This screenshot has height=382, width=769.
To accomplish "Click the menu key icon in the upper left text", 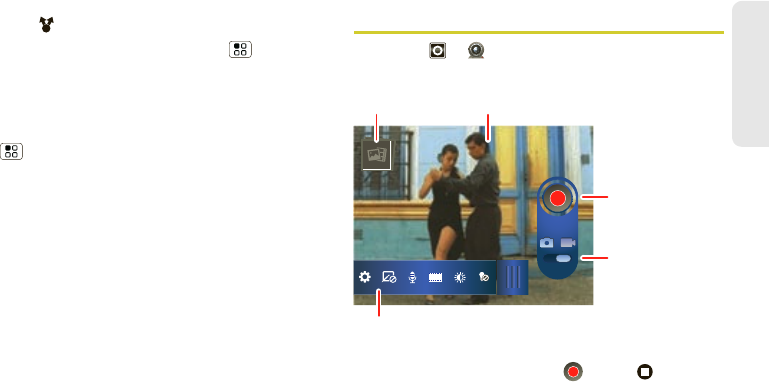I will point(240,50).
